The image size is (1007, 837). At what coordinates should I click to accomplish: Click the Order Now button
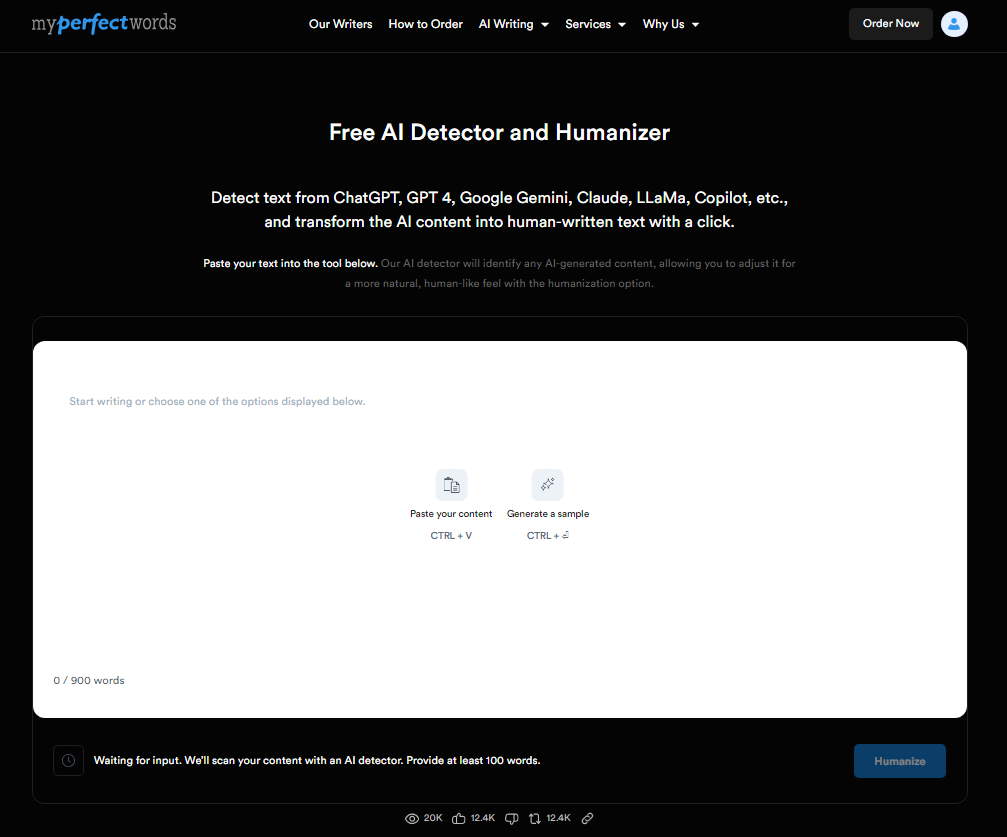point(890,24)
